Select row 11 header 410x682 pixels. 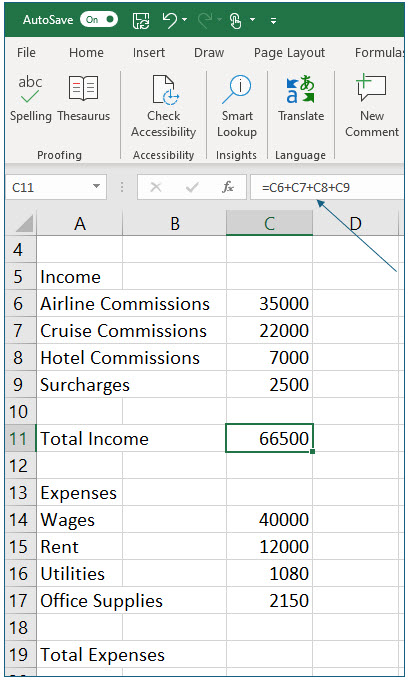pos(21,438)
